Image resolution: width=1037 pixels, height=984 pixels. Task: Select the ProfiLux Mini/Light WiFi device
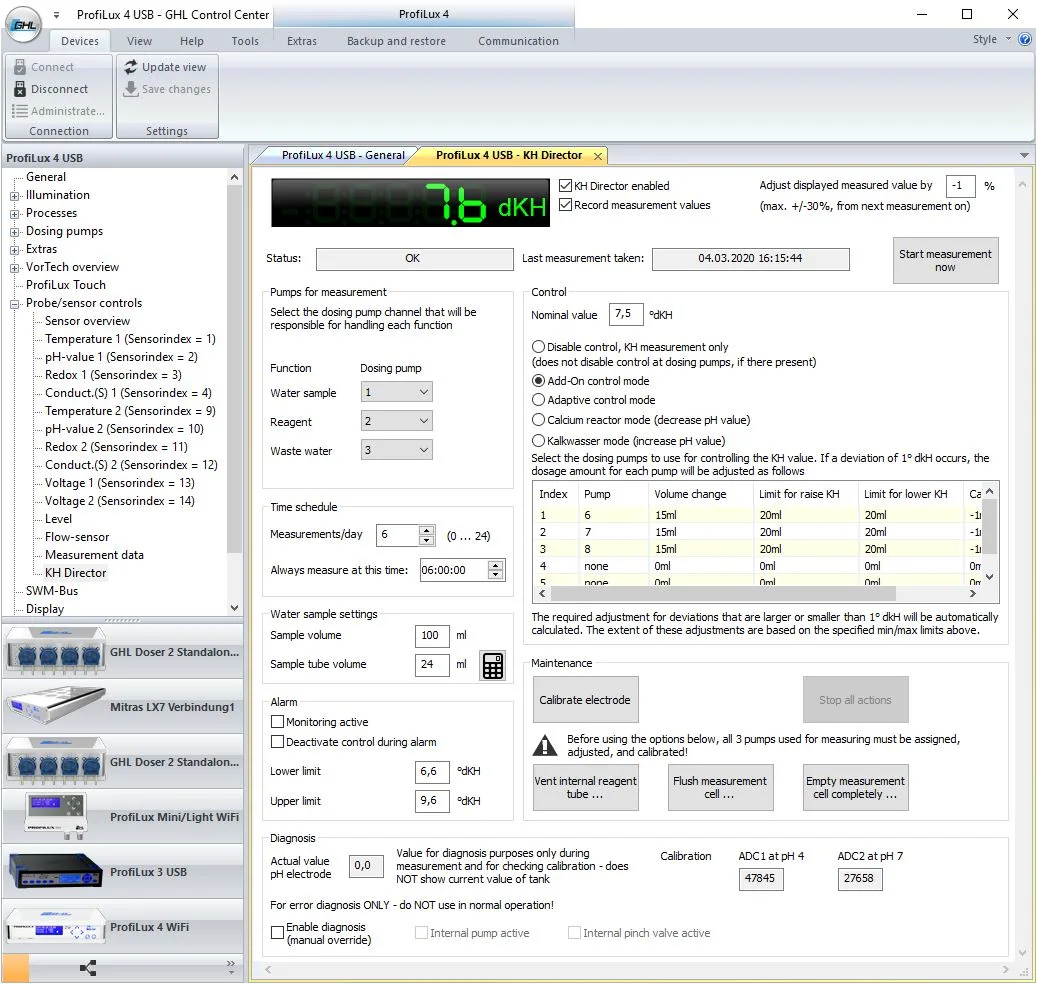[x=122, y=817]
